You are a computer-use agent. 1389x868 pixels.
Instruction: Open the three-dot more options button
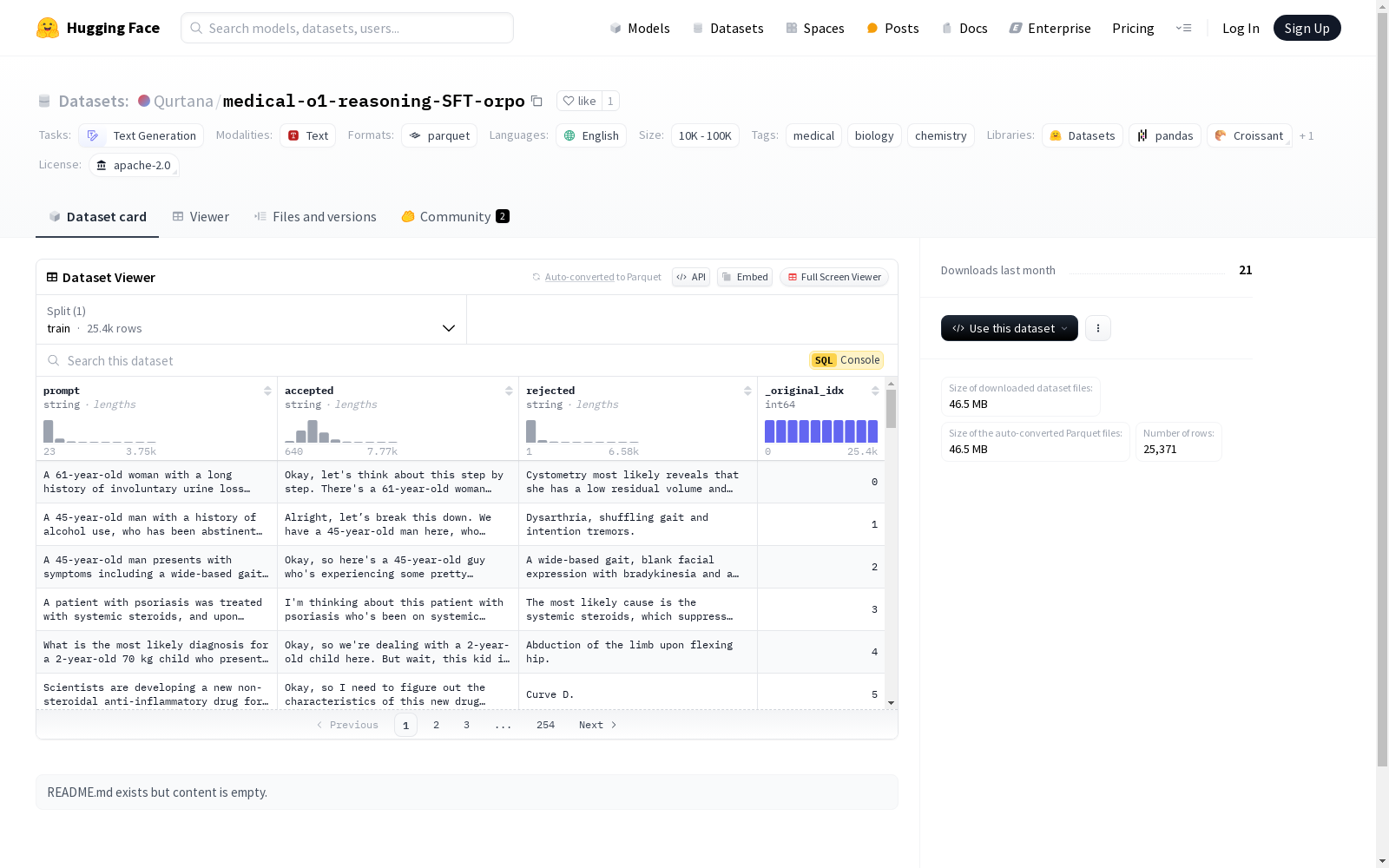tap(1098, 328)
